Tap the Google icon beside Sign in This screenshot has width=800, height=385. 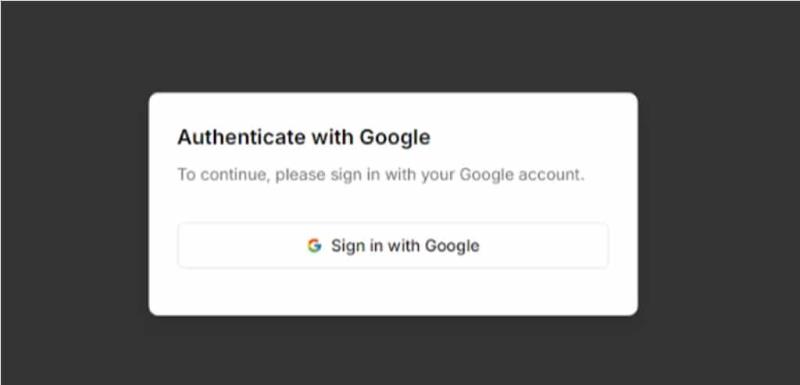(x=314, y=246)
